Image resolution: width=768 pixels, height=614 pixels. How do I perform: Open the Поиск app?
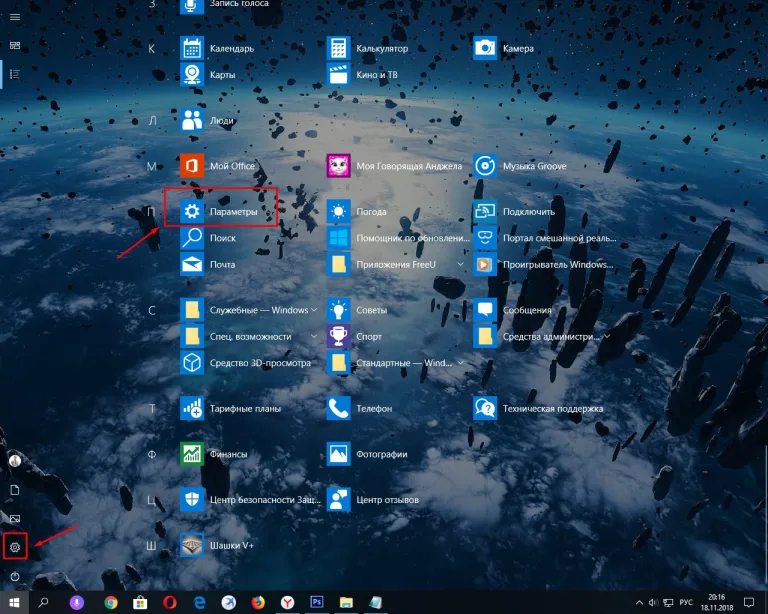tap(208, 238)
